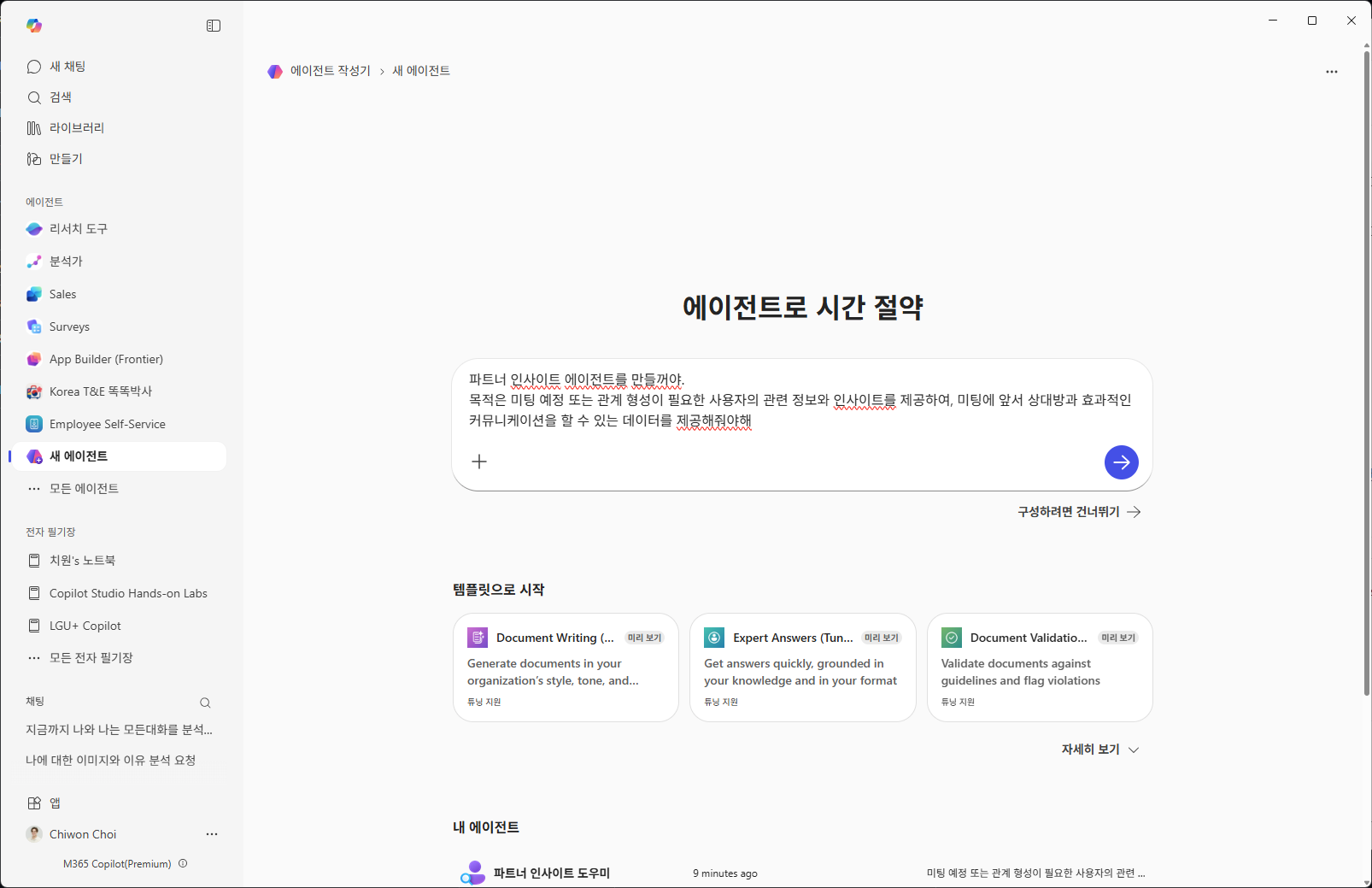
Task: Click the chat search magnifier icon
Action: [205, 703]
